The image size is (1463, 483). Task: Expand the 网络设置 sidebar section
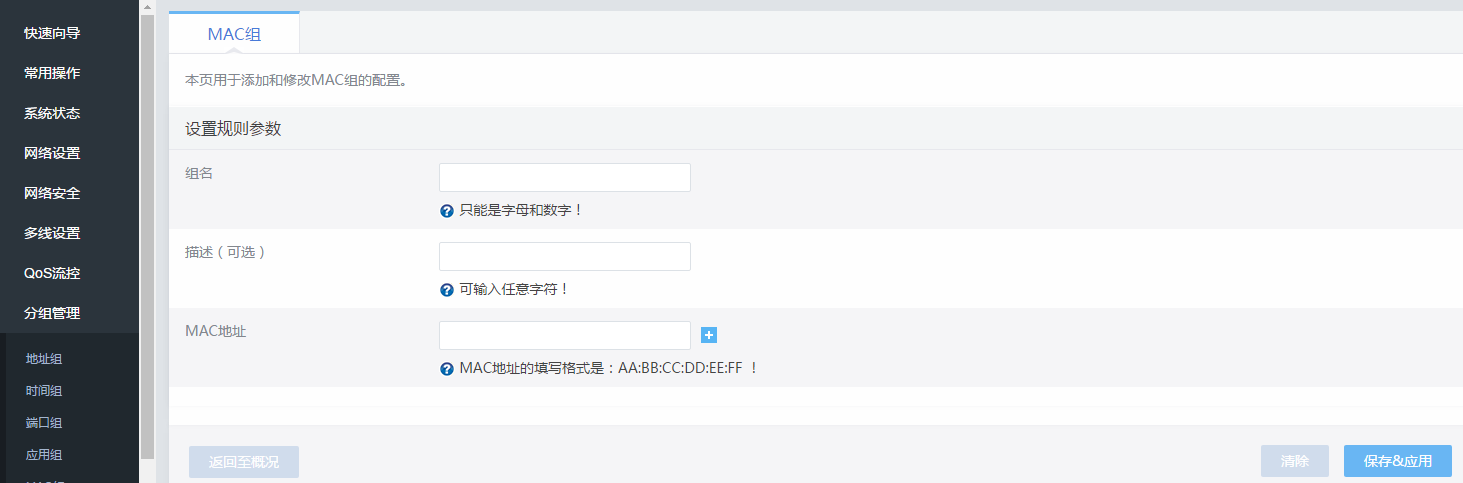tap(52, 153)
